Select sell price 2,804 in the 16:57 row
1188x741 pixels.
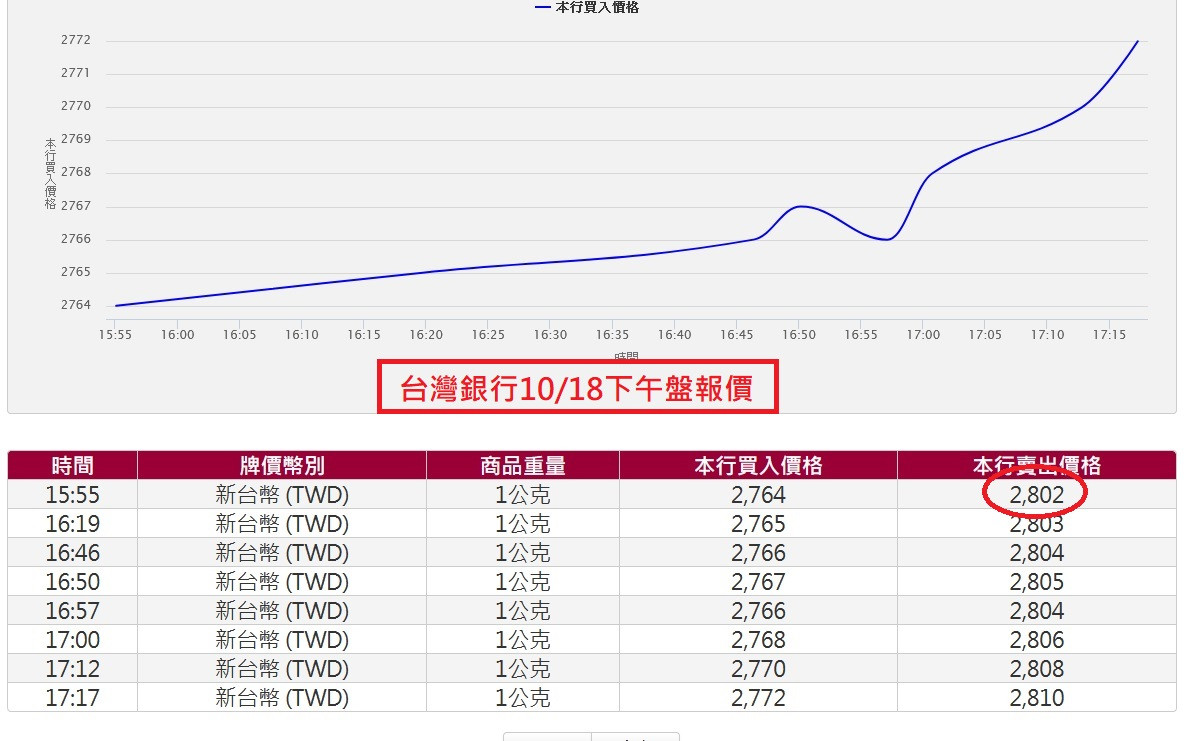[x=1036, y=611]
